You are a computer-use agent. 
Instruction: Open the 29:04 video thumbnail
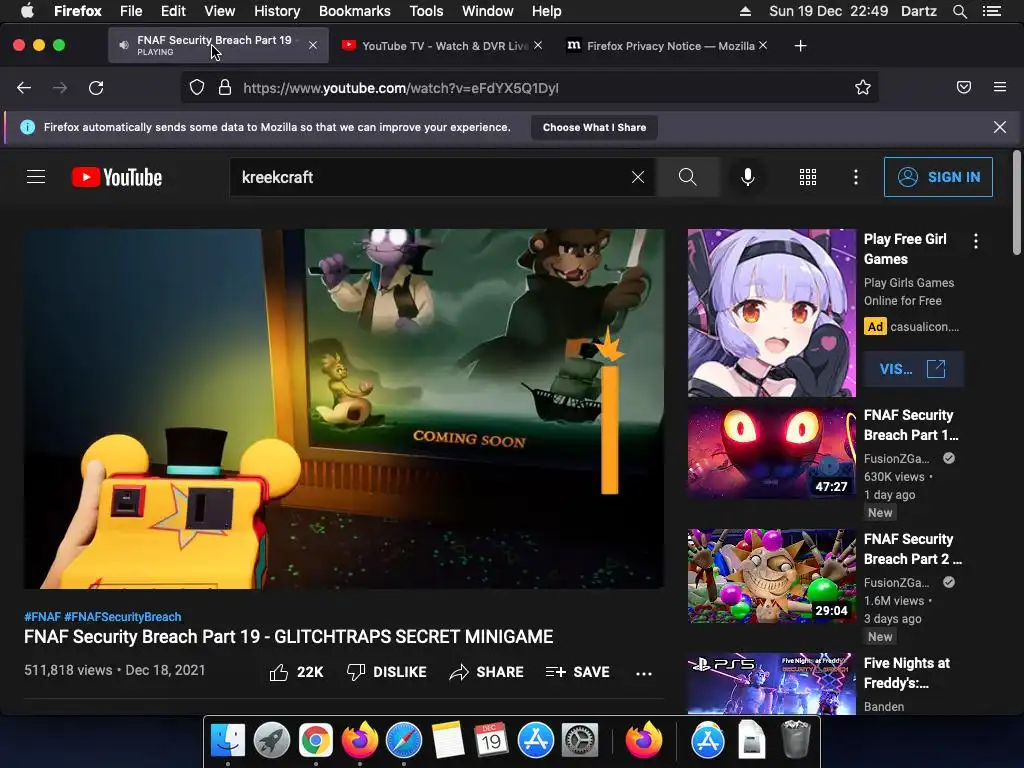tap(771, 576)
